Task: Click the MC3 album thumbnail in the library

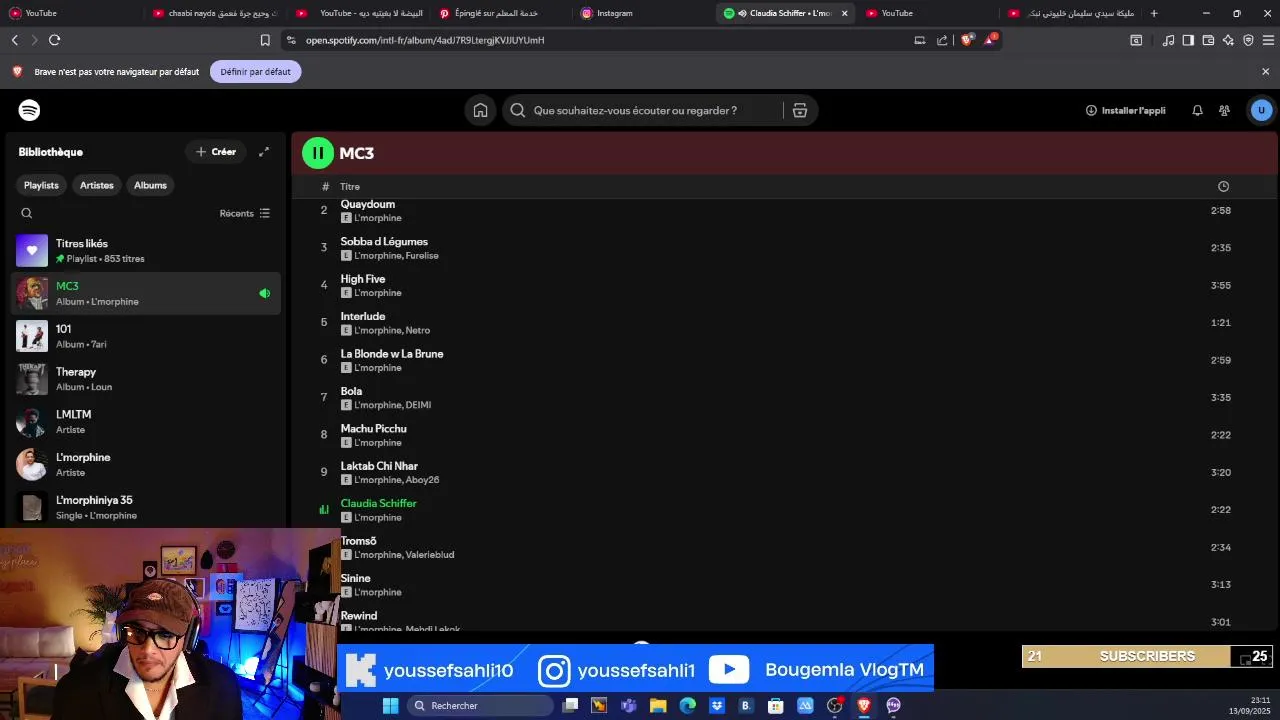Action: tap(32, 294)
